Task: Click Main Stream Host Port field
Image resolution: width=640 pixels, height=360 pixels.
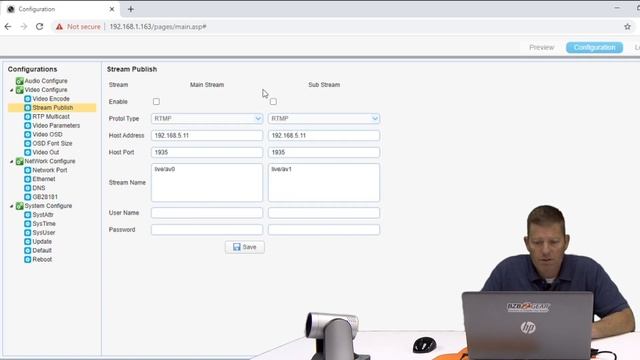Action: pos(207,152)
